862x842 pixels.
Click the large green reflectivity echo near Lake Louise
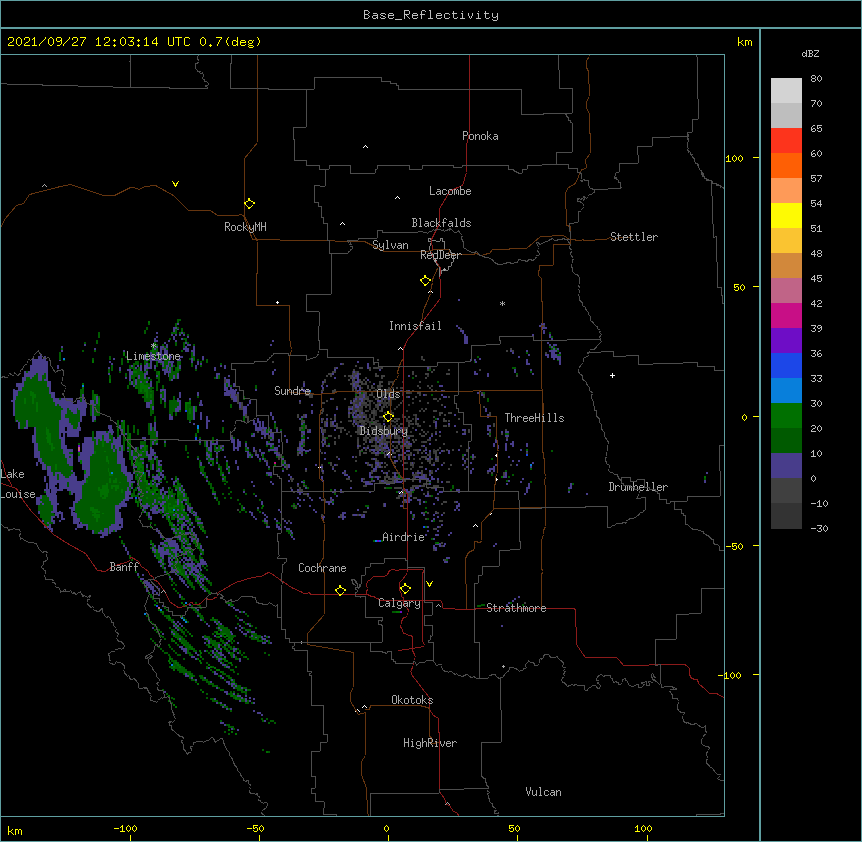coord(103,486)
